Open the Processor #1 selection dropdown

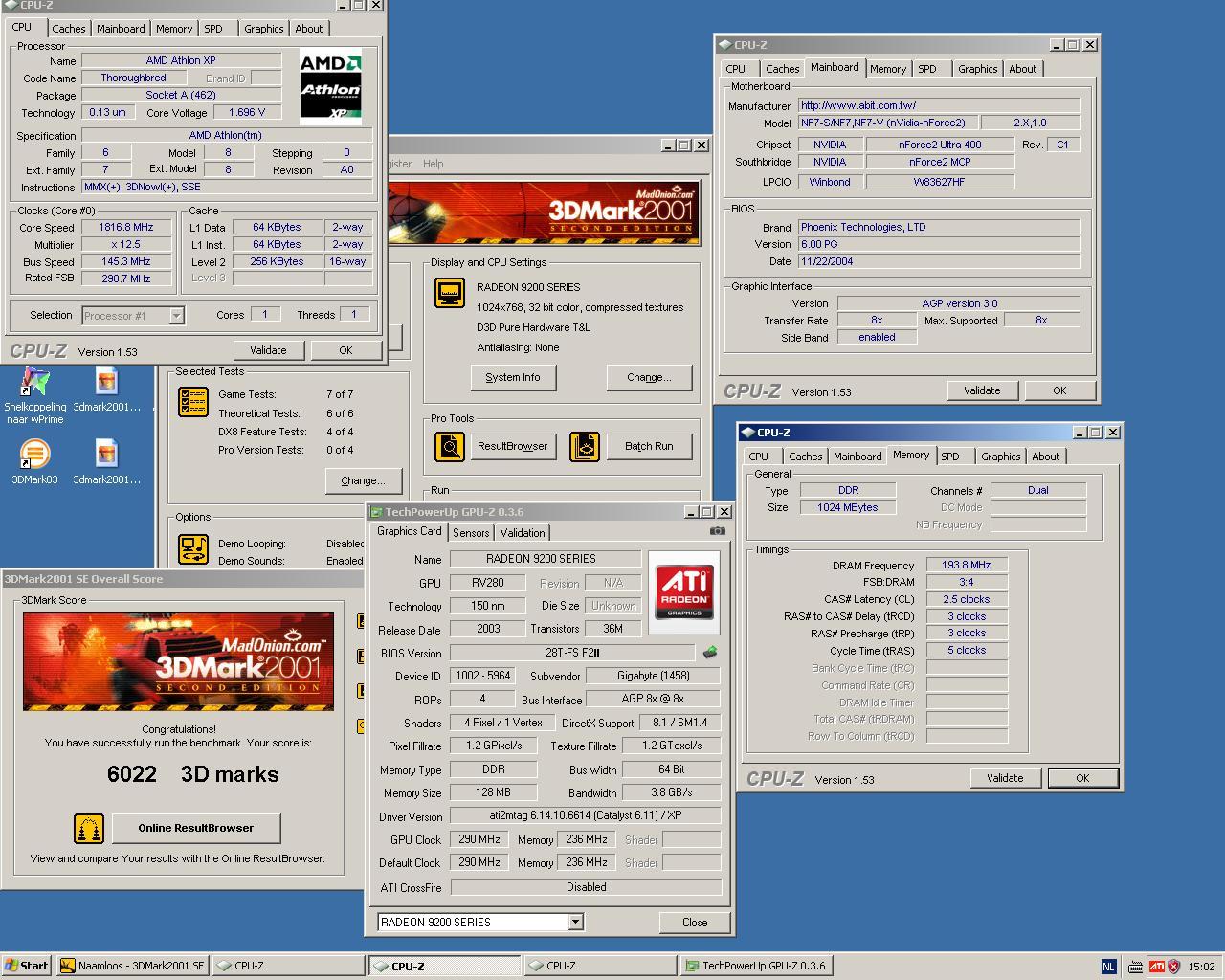pyautogui.click(x=176, y=315)
